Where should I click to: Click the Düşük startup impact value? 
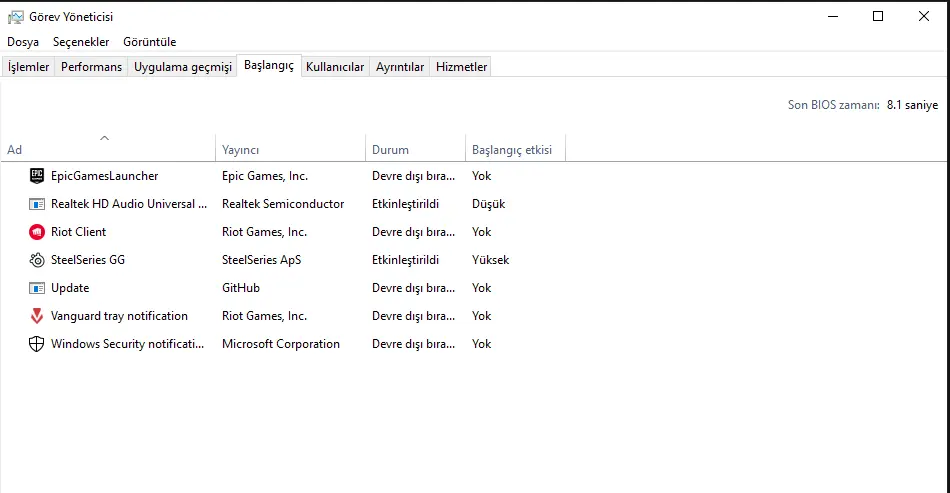pos(488,204)
